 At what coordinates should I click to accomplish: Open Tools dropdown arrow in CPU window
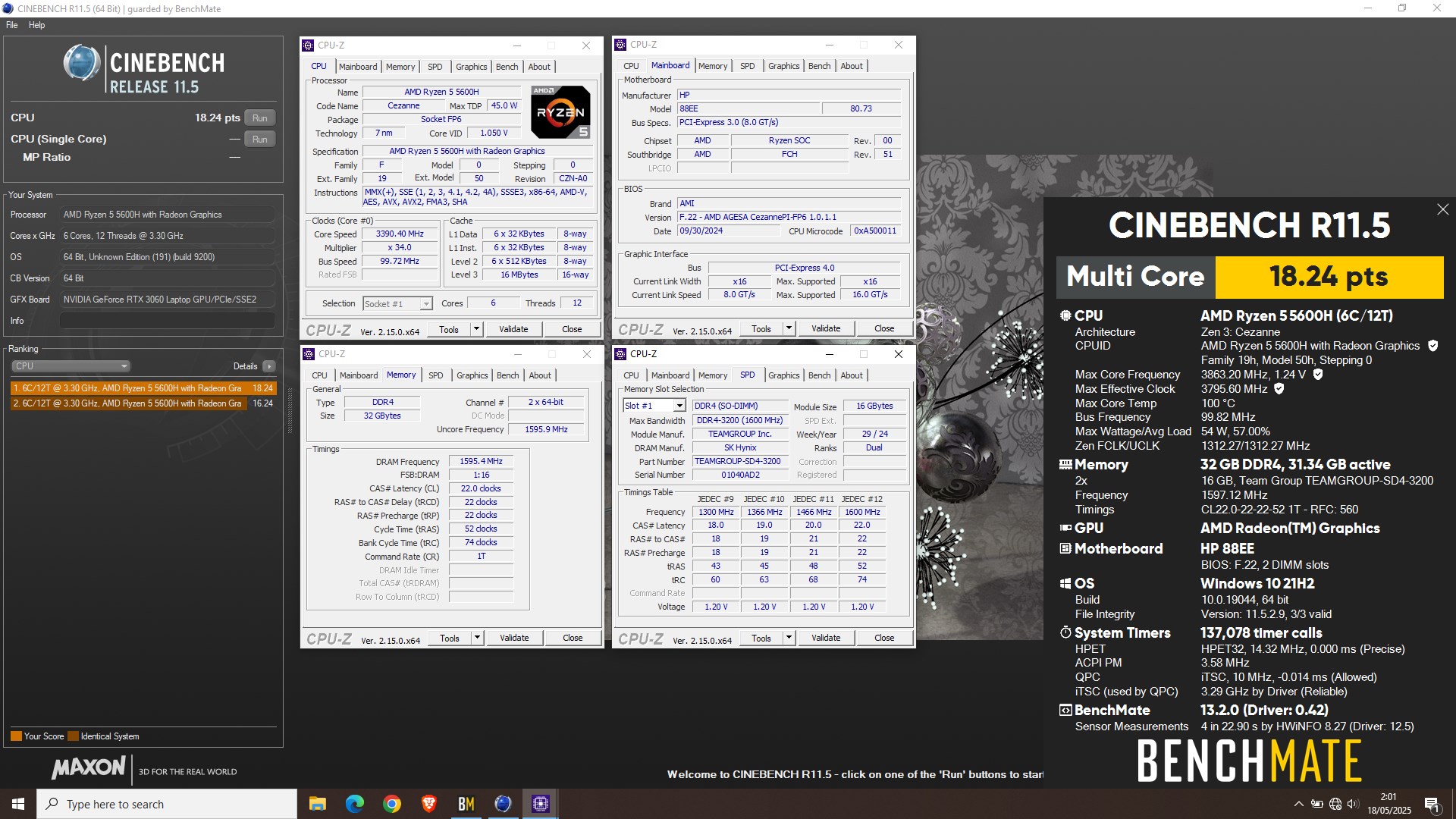476,329
